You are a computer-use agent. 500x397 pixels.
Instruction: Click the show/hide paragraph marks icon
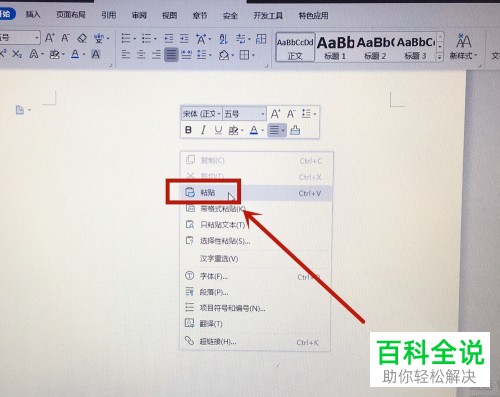[x=241, y=39]
